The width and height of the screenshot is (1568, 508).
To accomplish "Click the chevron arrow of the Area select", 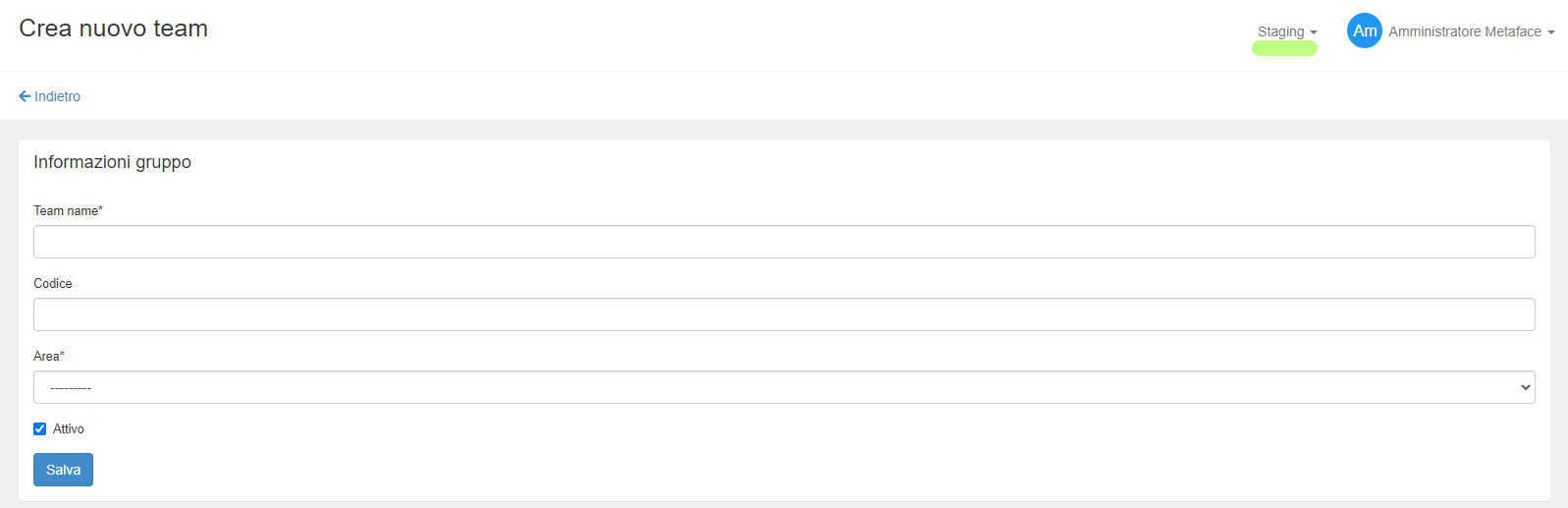I will pos(1525,387).
